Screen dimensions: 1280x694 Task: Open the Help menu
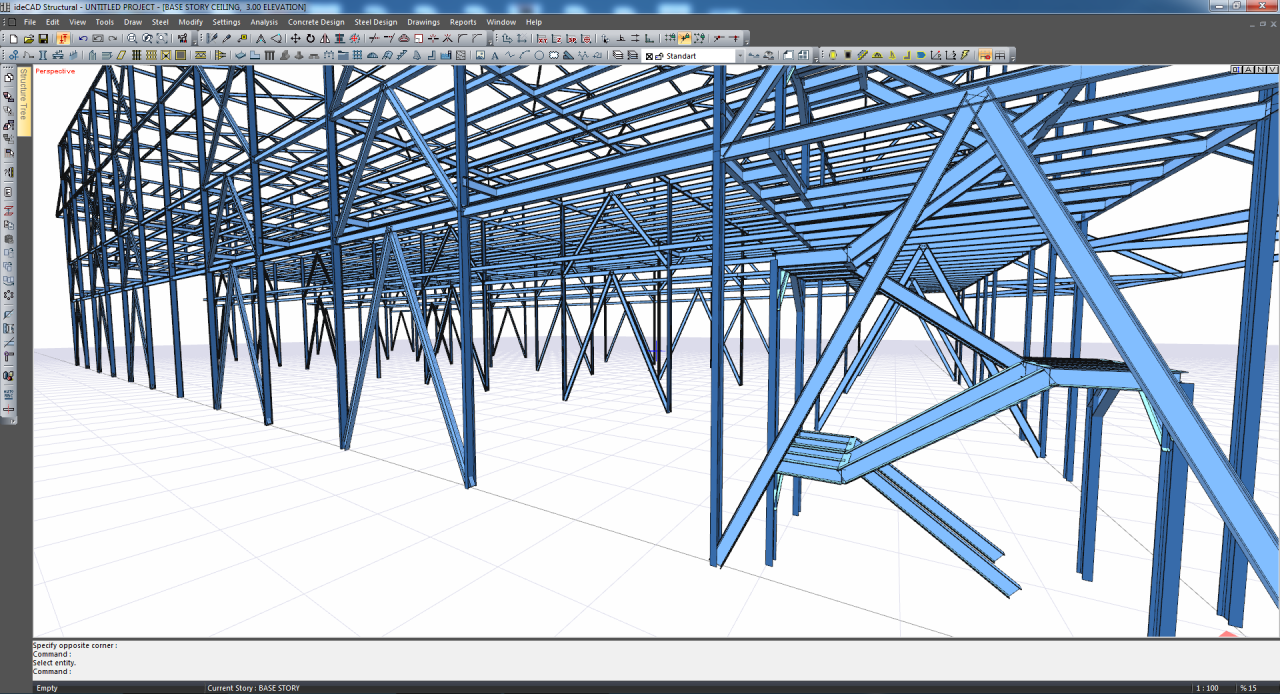[x=534, y=22]
